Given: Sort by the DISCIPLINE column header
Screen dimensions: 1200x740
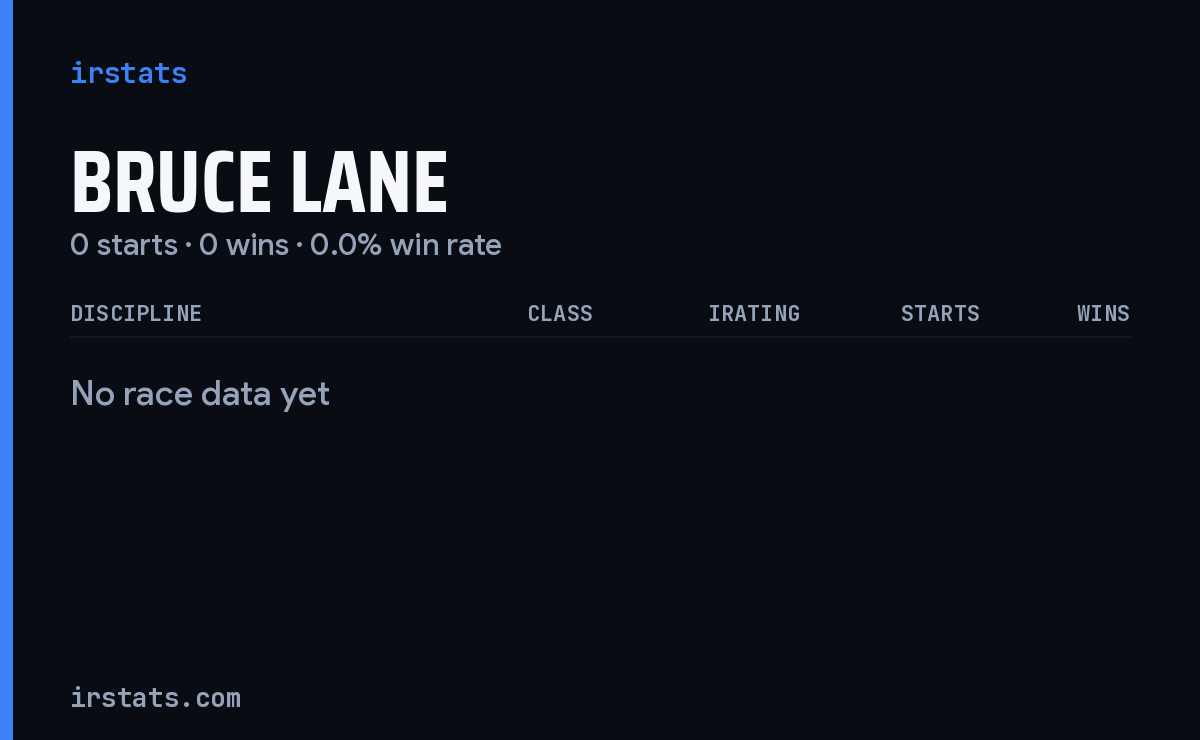Looking at the screenshot, I should tap(136, 314).
